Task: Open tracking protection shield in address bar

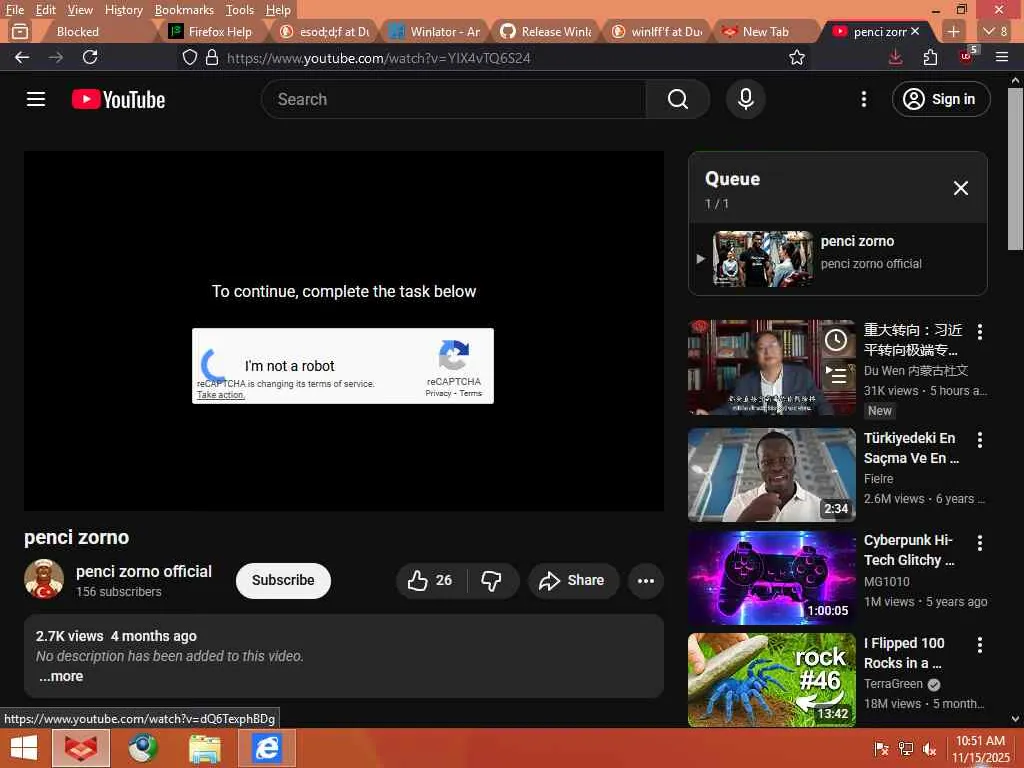Action: 189,57
